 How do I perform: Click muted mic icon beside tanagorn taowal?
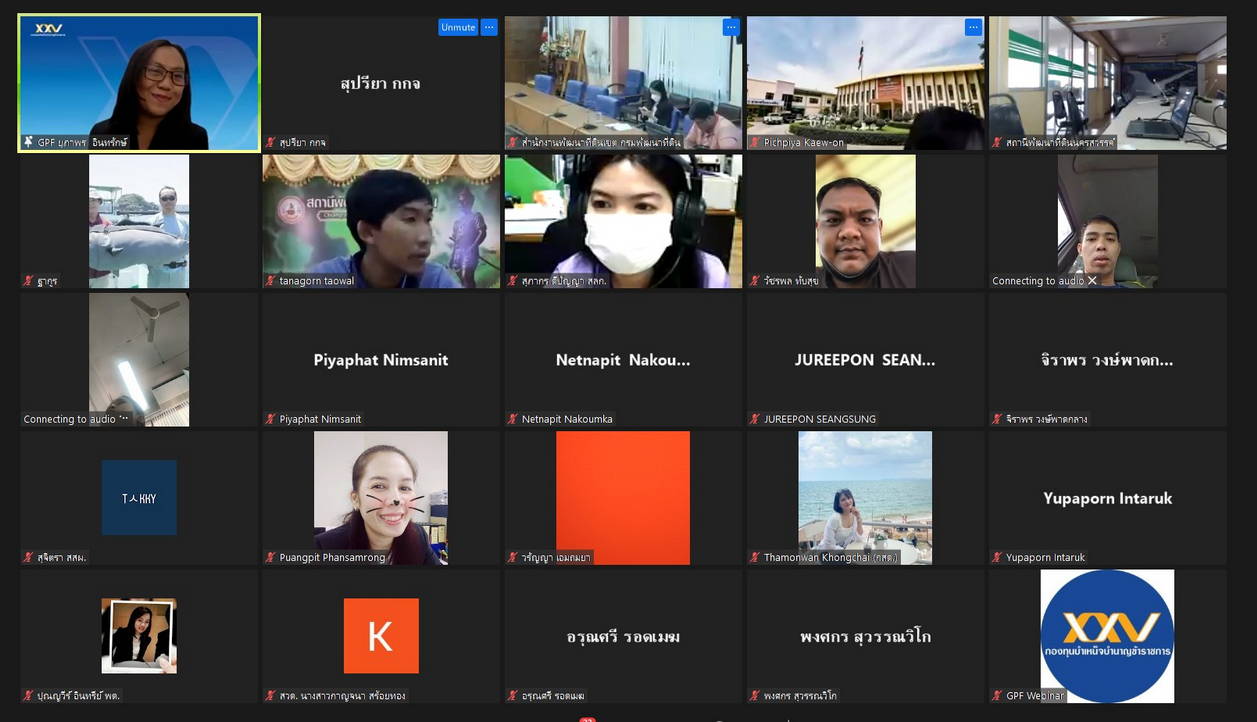271,281
